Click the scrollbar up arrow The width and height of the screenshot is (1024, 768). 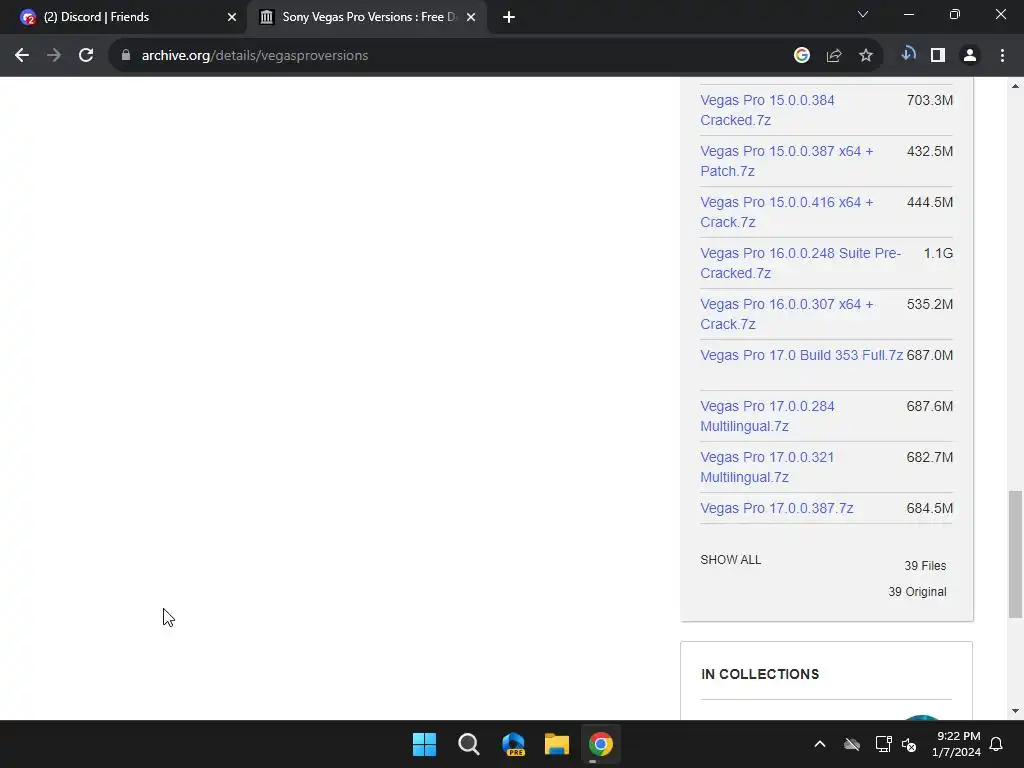tap(1015, 86)
